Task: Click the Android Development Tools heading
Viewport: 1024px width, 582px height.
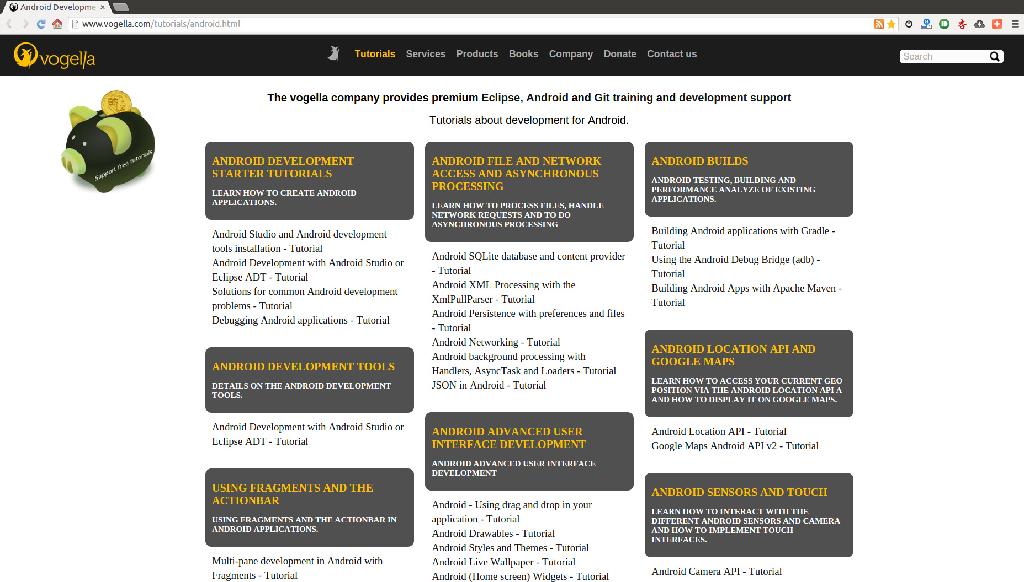Action: pyautogui.click(x=303, y=366)
